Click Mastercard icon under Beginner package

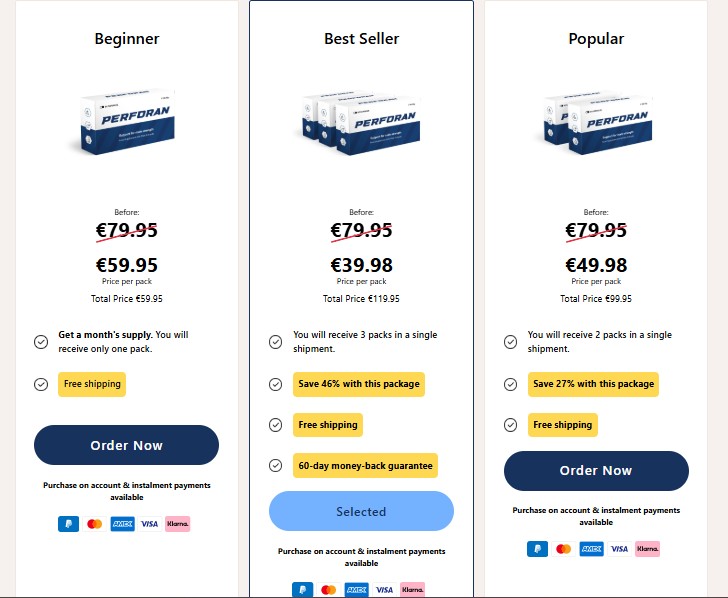[x=95, y=523]
